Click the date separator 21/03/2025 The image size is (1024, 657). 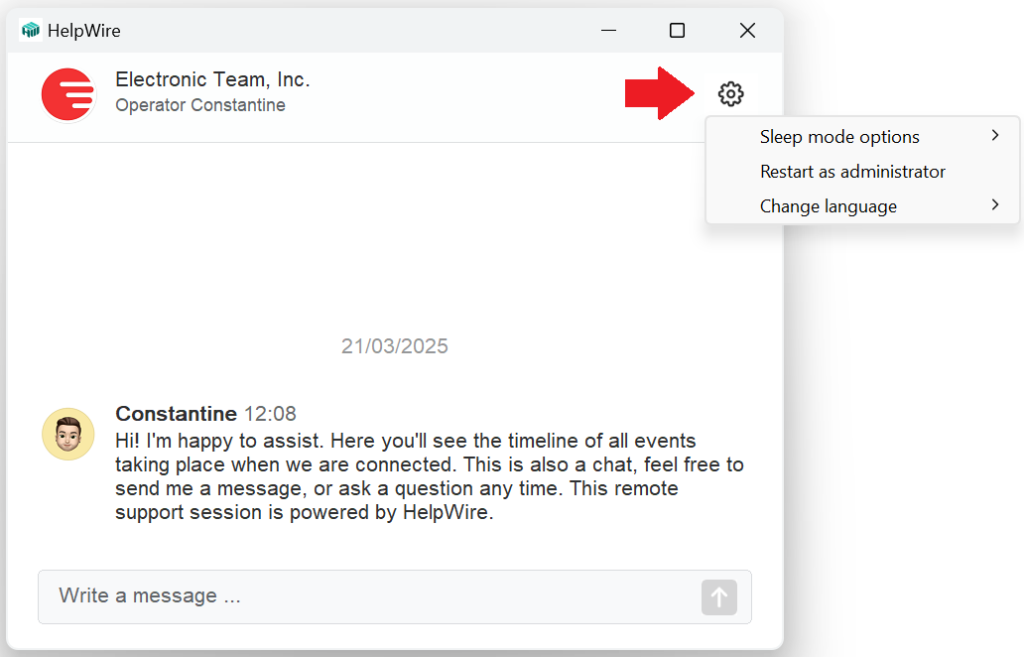[394, 346]
